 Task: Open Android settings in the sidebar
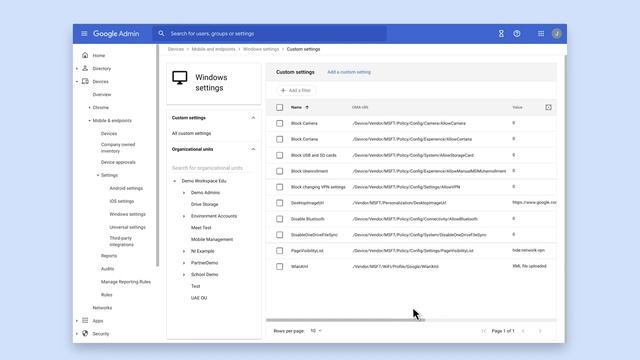[126, 188]
